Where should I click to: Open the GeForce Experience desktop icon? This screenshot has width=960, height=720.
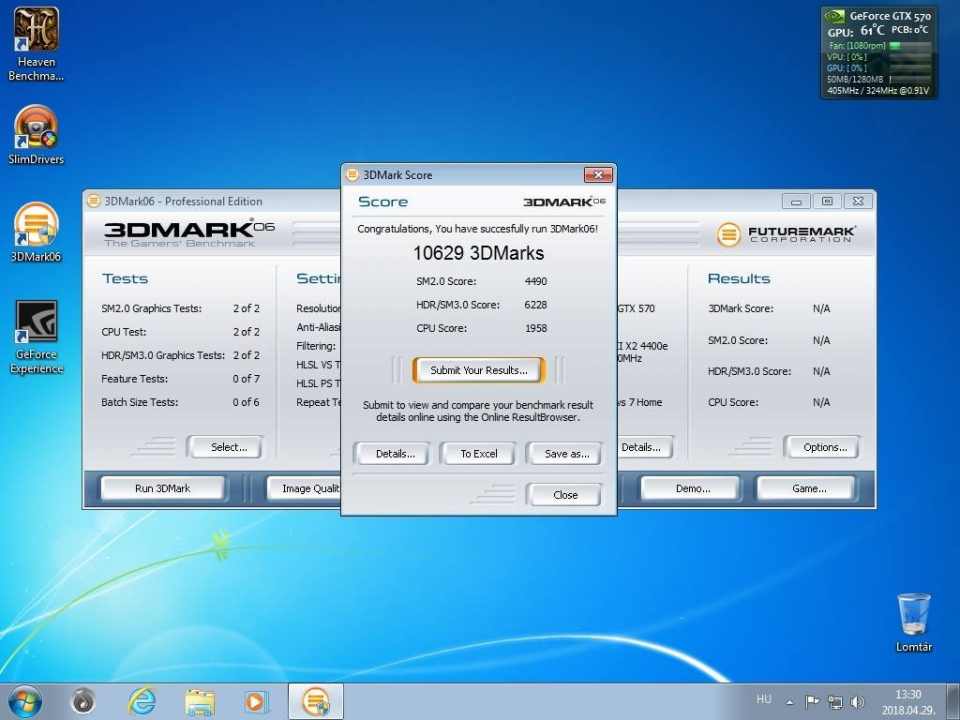coord(36,337)
